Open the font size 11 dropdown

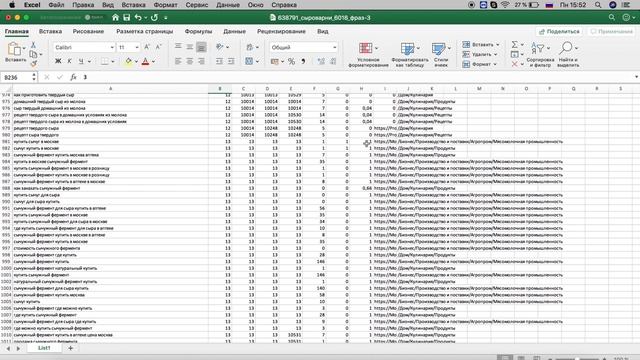(137, 47)
